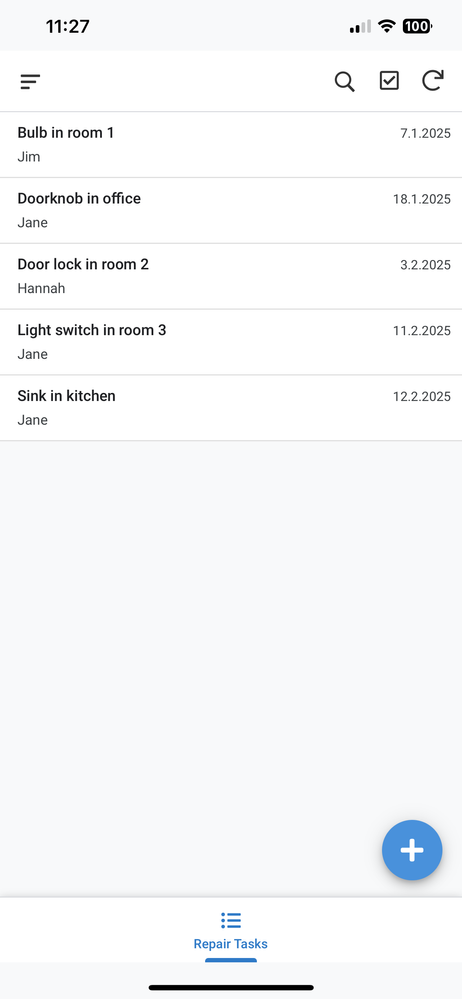Select Door lock in room 2 item

pyautogui.click(x=231, y=276)
